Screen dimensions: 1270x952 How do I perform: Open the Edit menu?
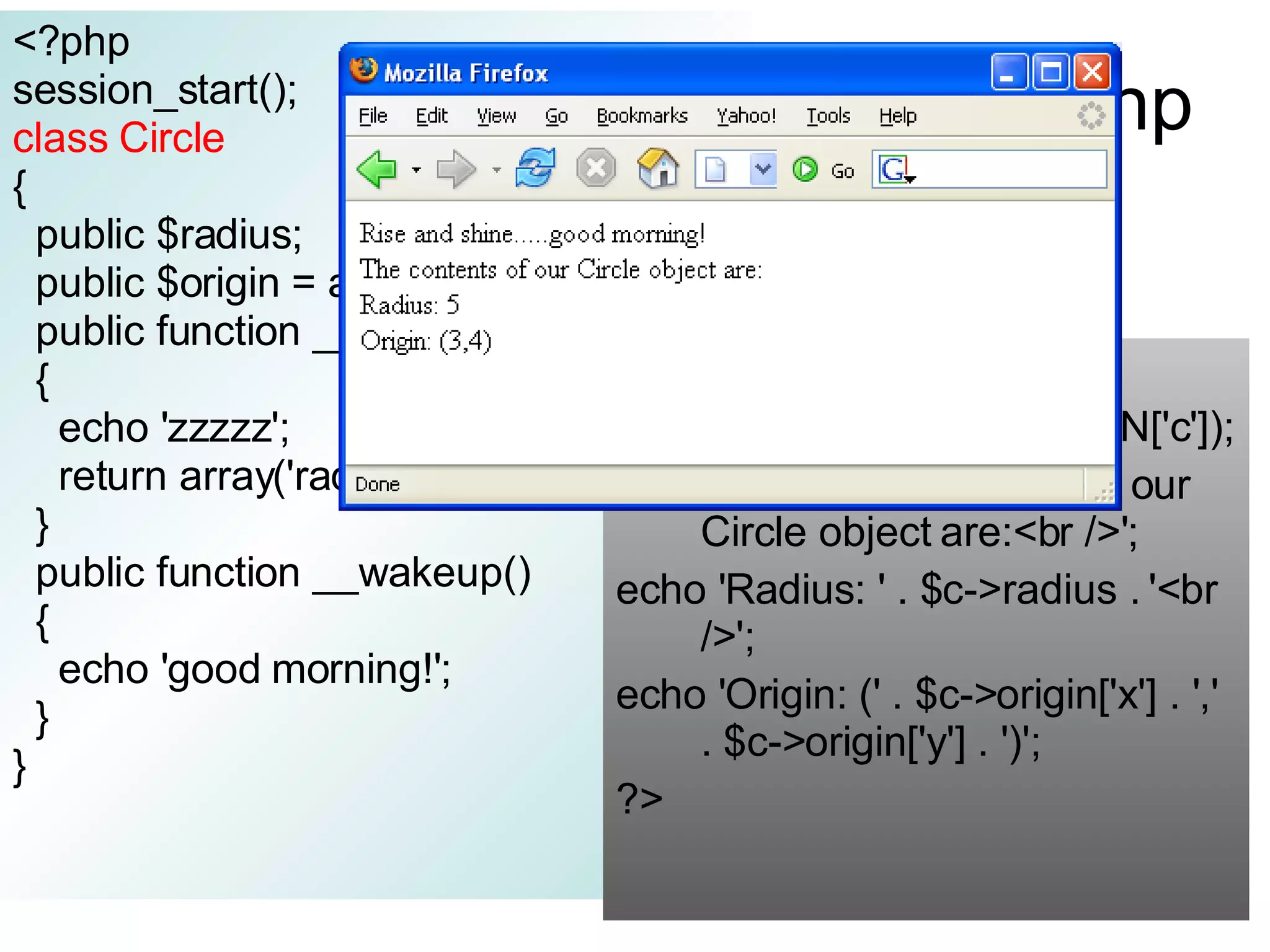tap(432, 116)
